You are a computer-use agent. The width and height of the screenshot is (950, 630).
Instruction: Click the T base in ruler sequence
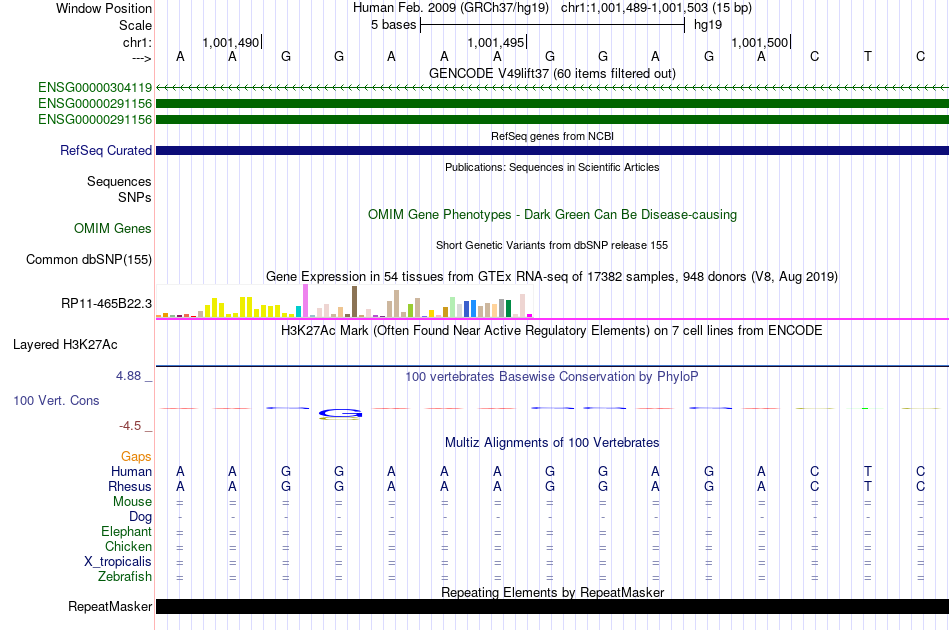[x=868, y=56]
